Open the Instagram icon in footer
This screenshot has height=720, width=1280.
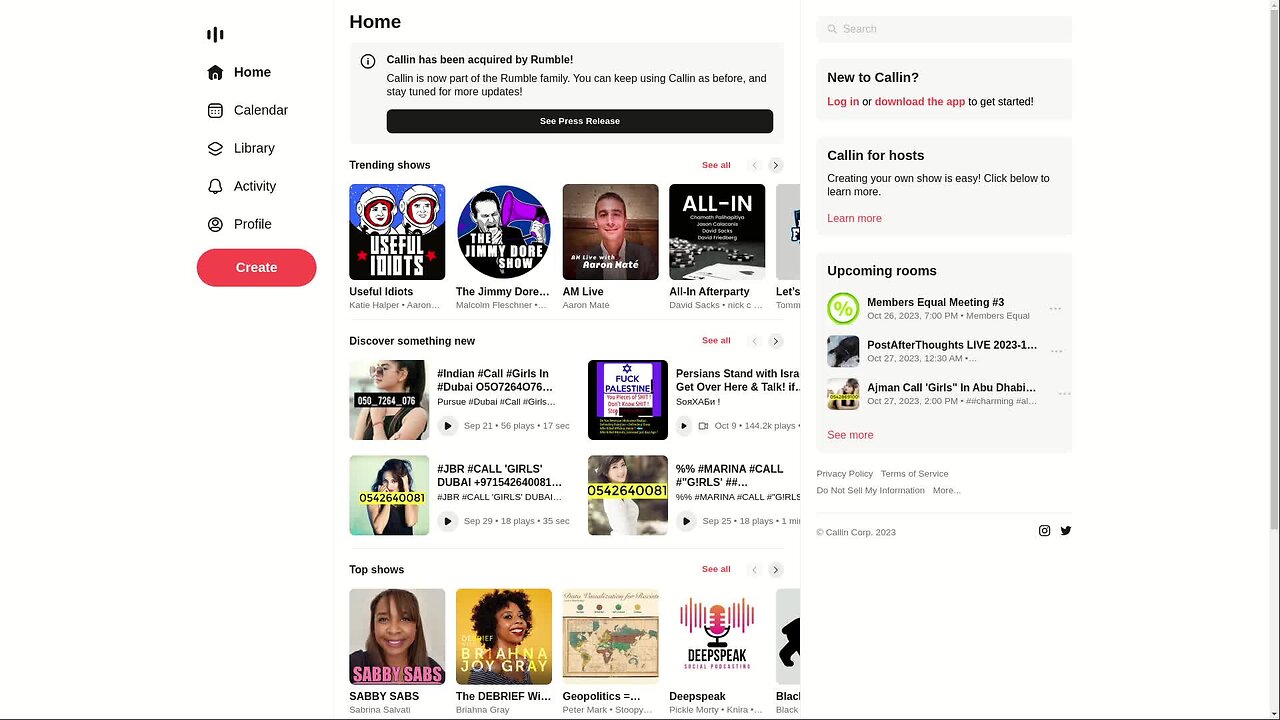(x=1044, y=531)
